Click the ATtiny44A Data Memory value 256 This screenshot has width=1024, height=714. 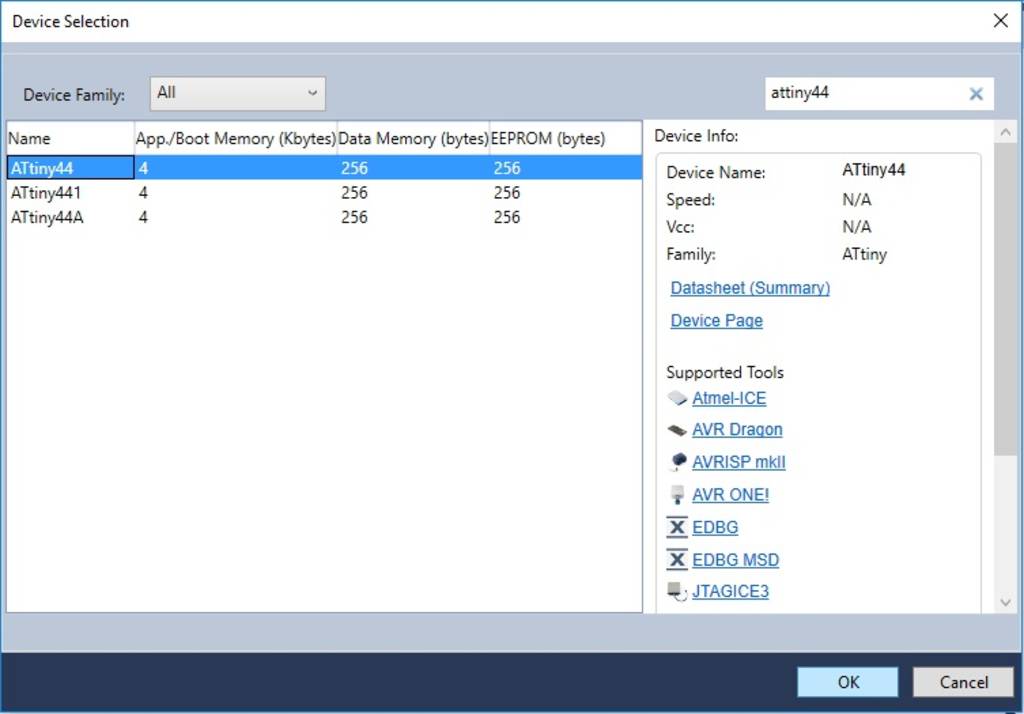(354, 217)
